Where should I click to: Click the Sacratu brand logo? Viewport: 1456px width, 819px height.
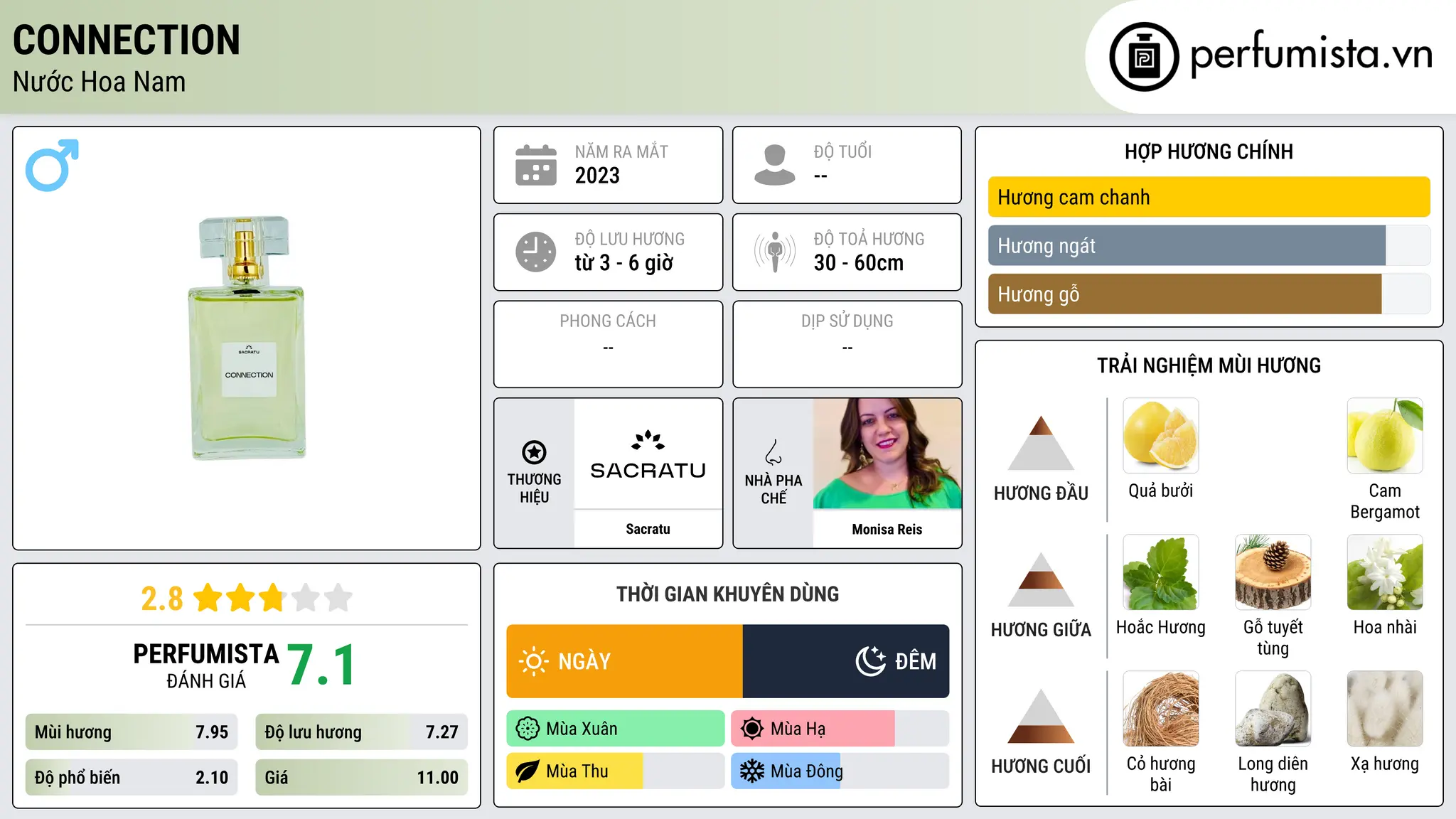pyautogui.click(x=648, y=455)
